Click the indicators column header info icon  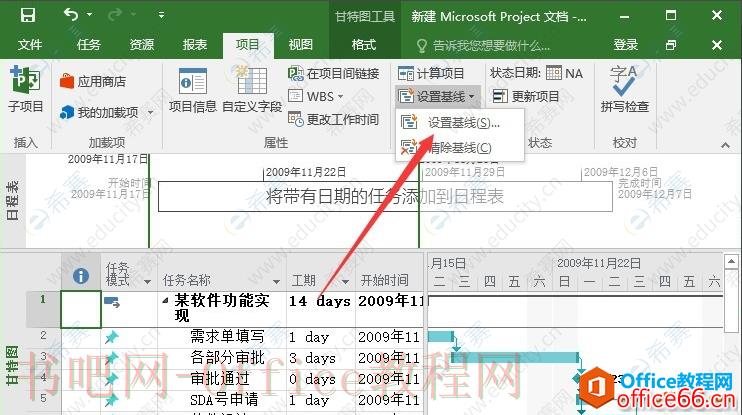point(81,275)
